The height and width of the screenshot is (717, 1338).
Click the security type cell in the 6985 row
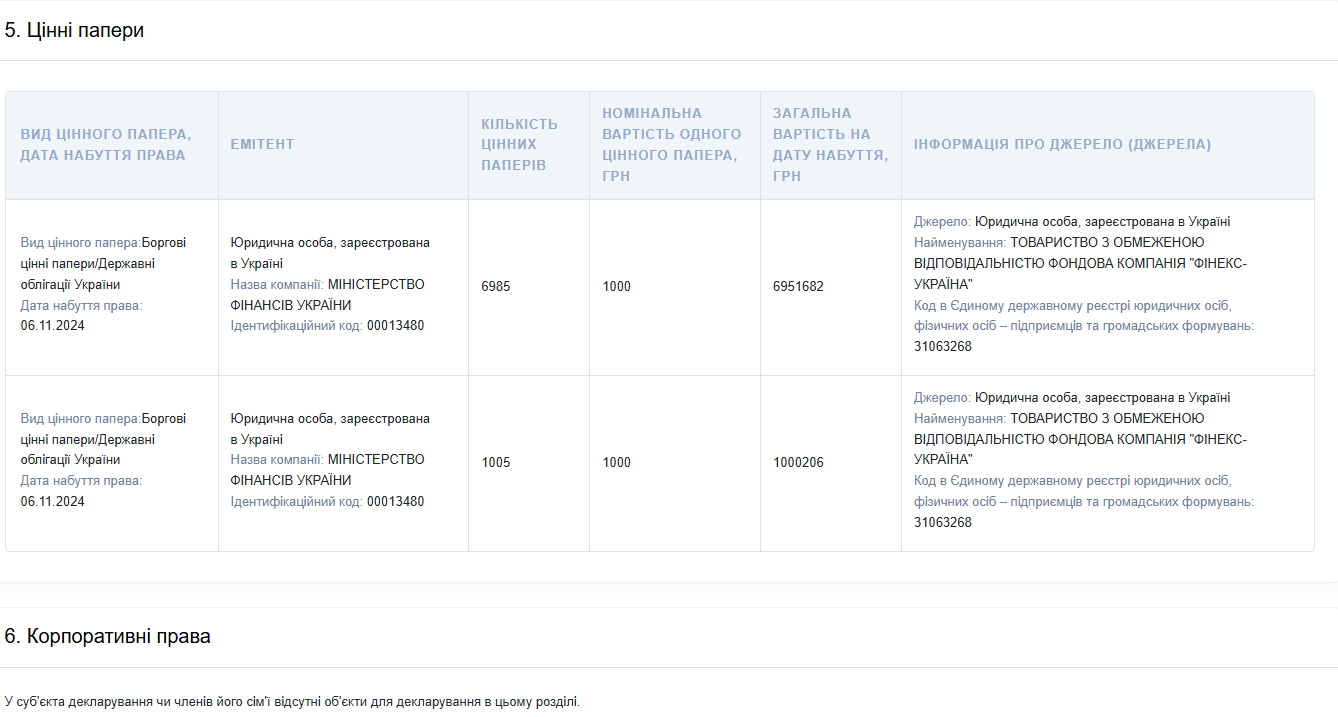coord(112,287)
